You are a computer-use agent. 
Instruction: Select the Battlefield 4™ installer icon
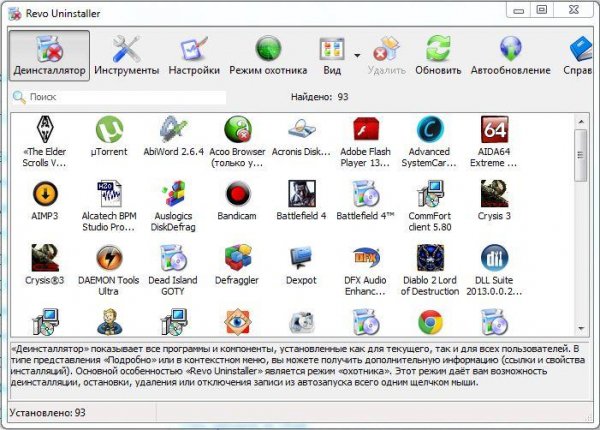pyautogui.click(x=366, y=194)
